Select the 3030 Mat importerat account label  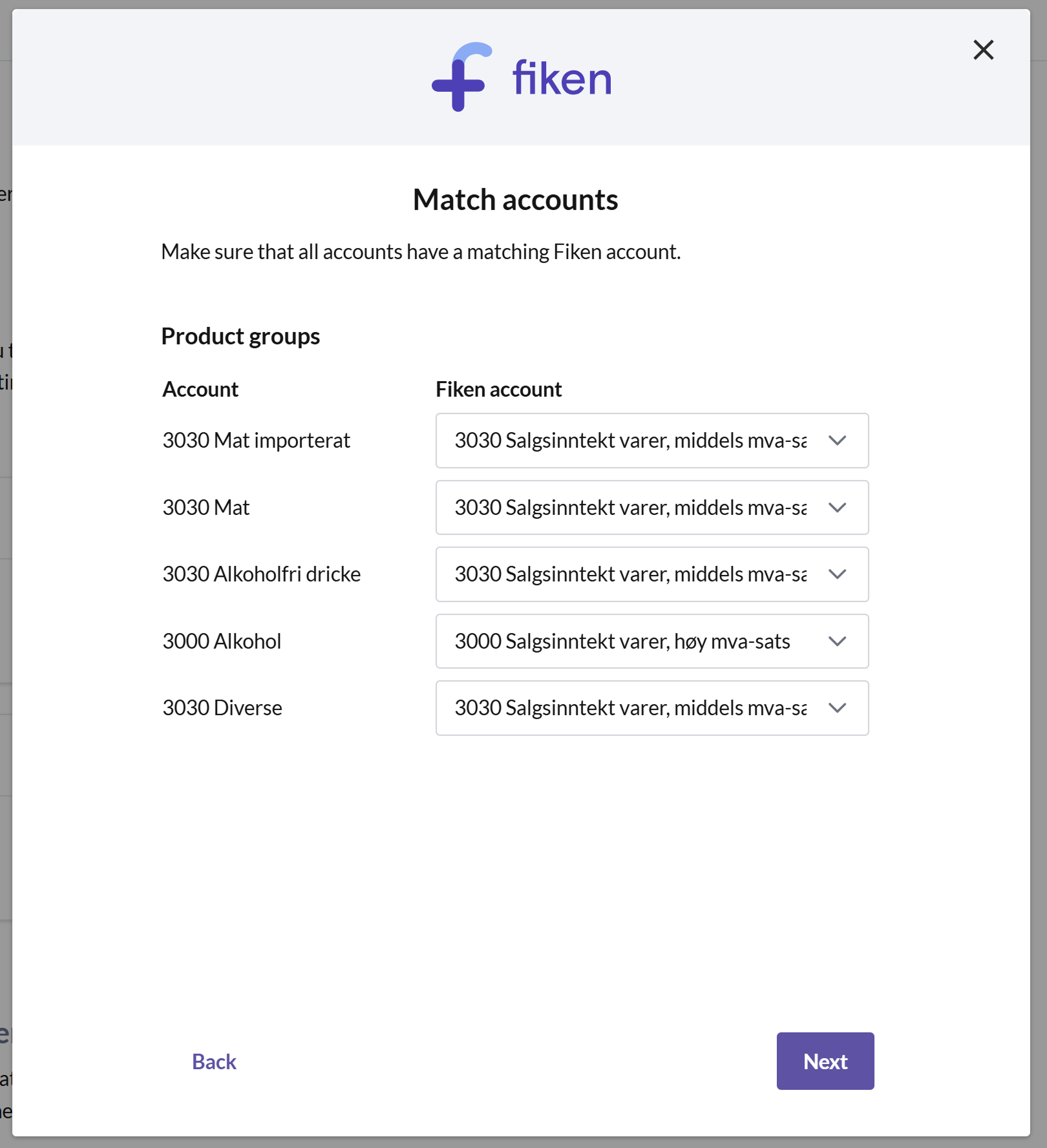[x=256, y=441]
